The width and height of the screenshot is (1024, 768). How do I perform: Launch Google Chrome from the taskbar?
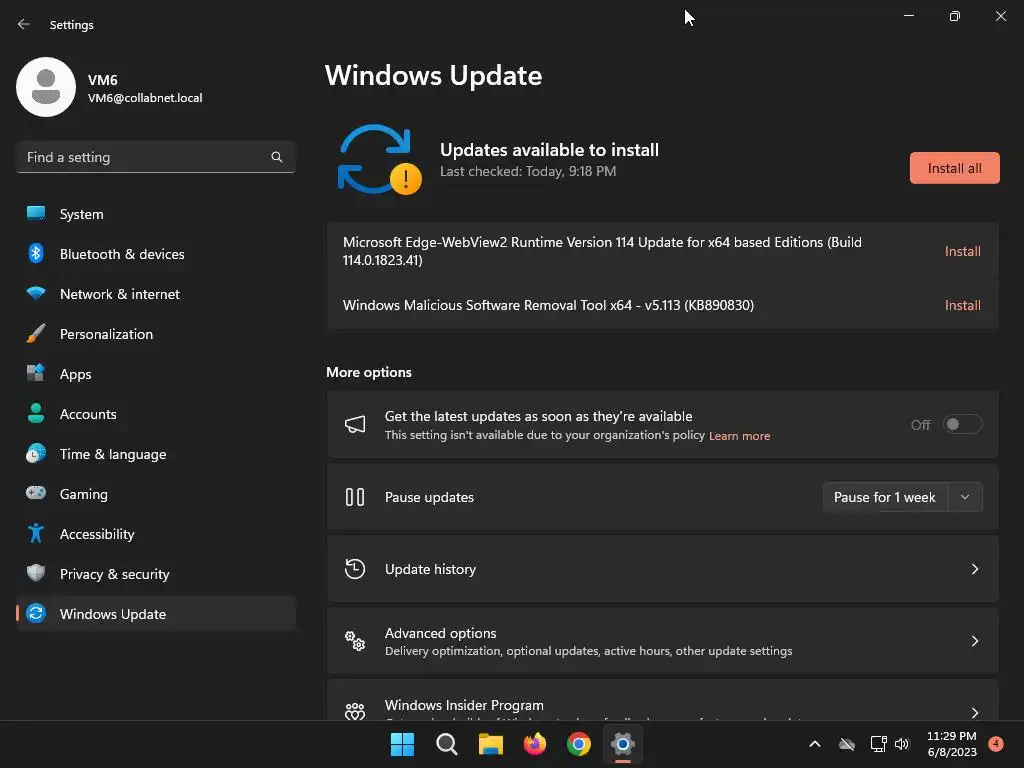pos(579,744)
